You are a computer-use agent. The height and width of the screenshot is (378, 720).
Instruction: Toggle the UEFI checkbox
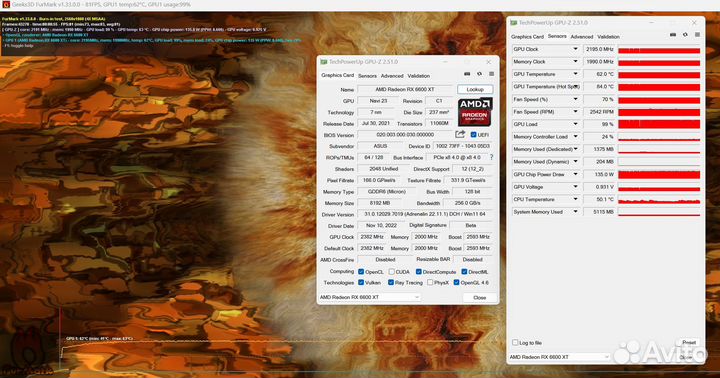click(x=473, y=135)
